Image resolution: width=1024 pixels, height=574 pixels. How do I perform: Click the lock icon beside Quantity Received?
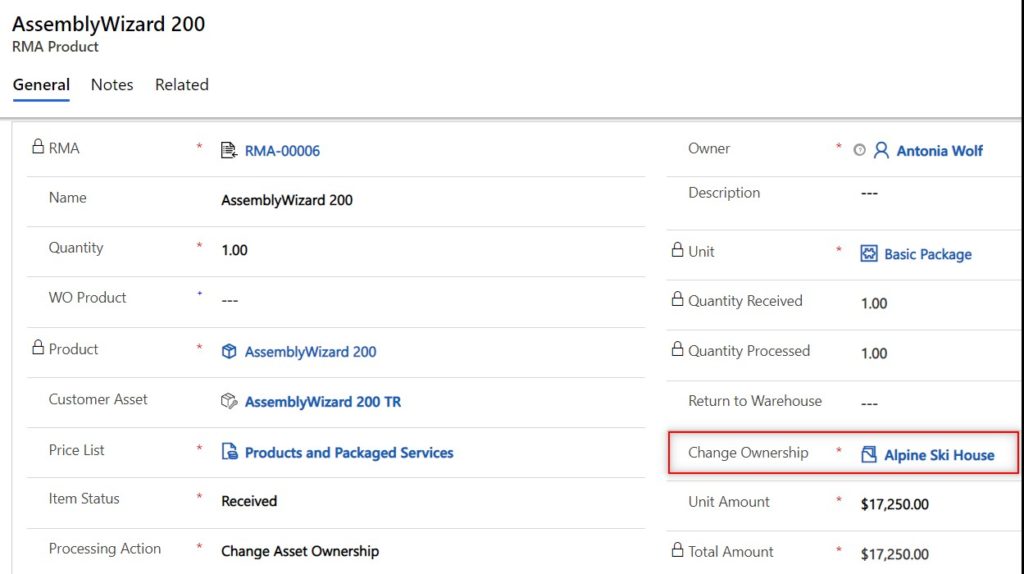pos(677,299)
